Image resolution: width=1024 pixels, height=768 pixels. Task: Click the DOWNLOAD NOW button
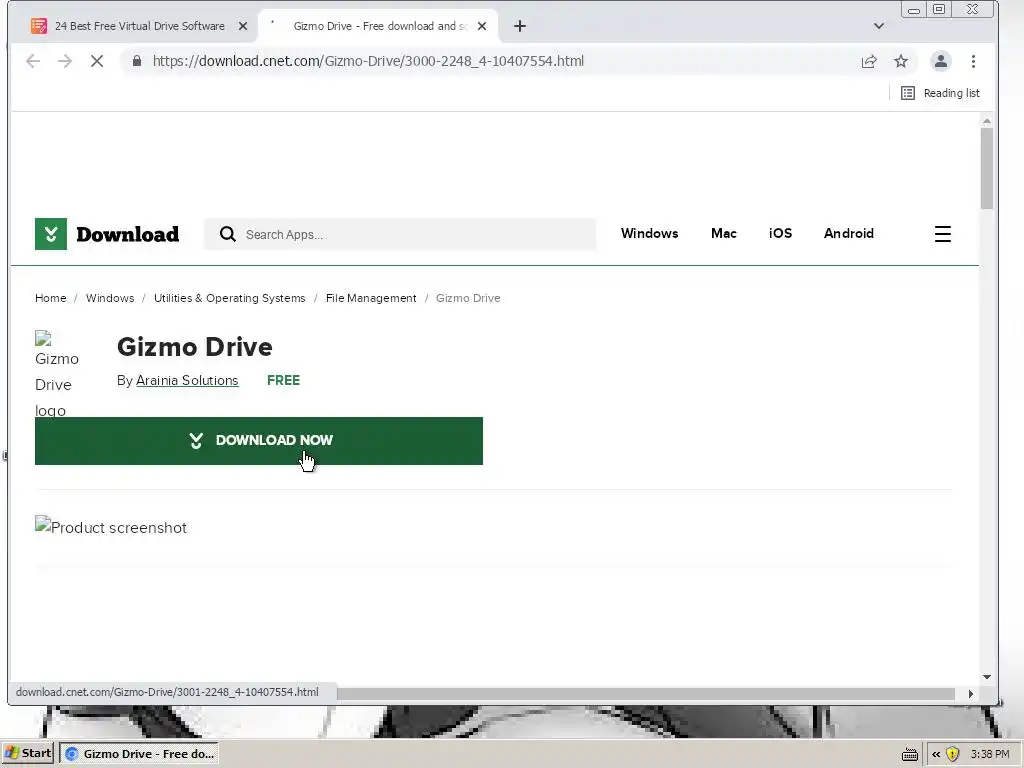(x=259, y=441)
